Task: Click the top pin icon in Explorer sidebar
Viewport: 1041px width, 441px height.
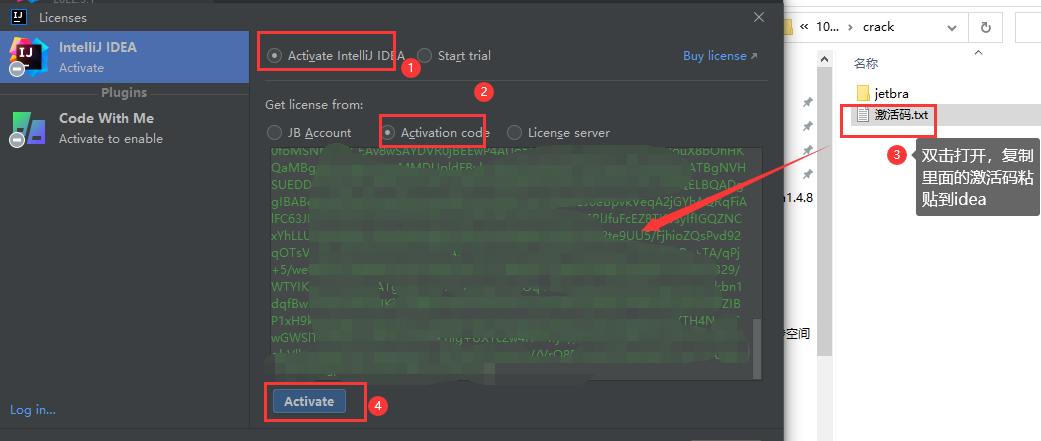Action: 807,102
